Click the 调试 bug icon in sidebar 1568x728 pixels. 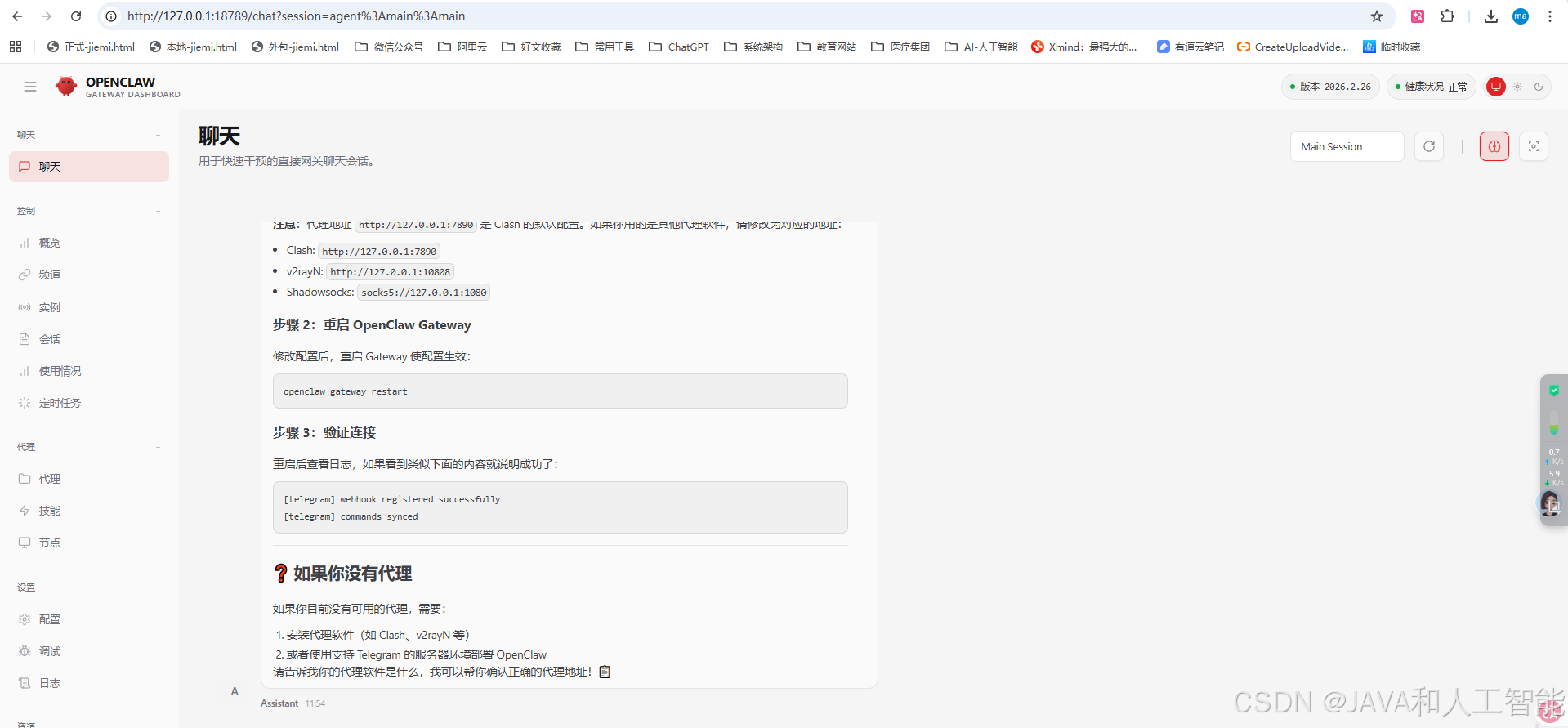25,651
